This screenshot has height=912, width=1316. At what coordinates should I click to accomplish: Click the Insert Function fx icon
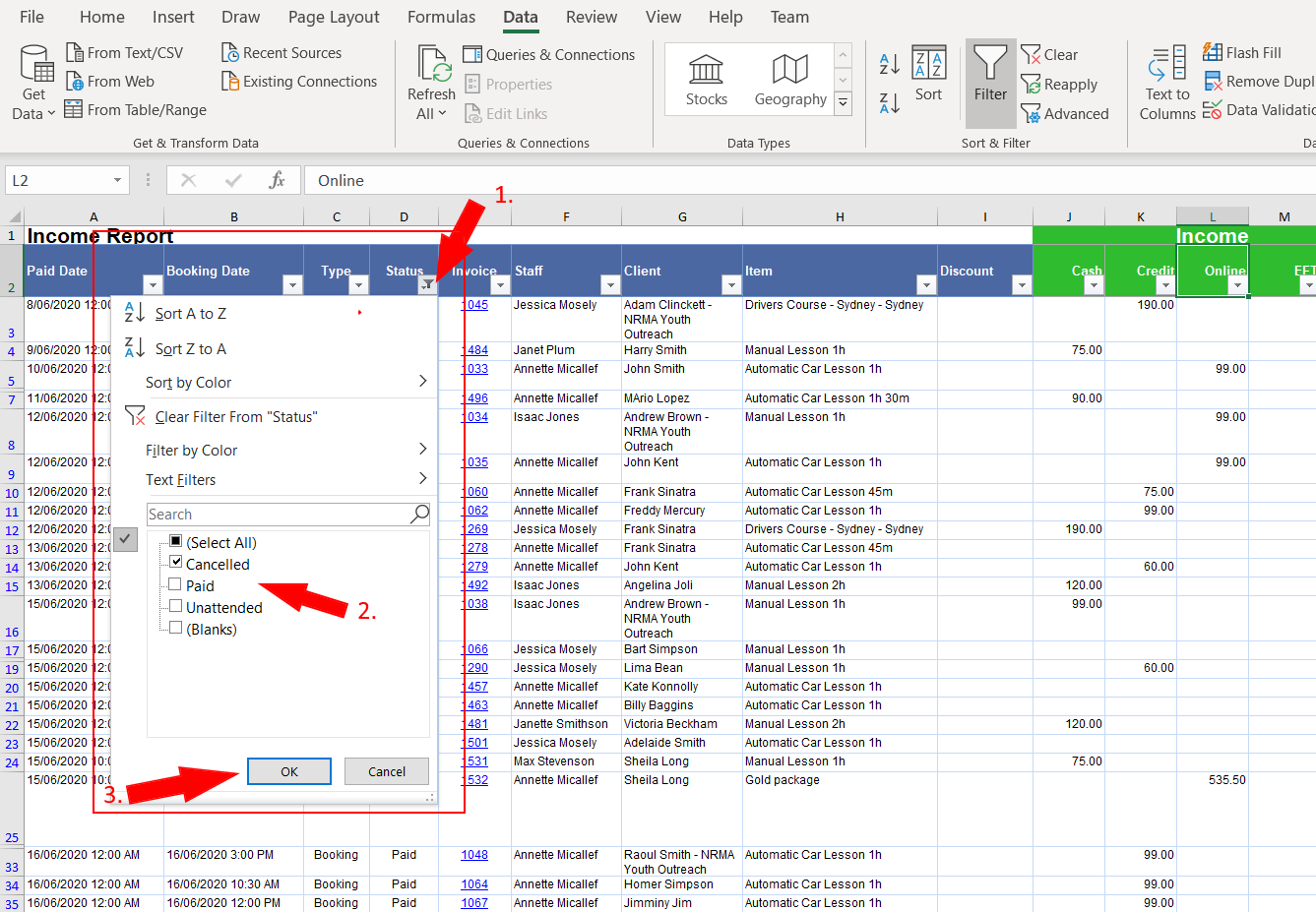pyautogui.click(x=277, y=180)
